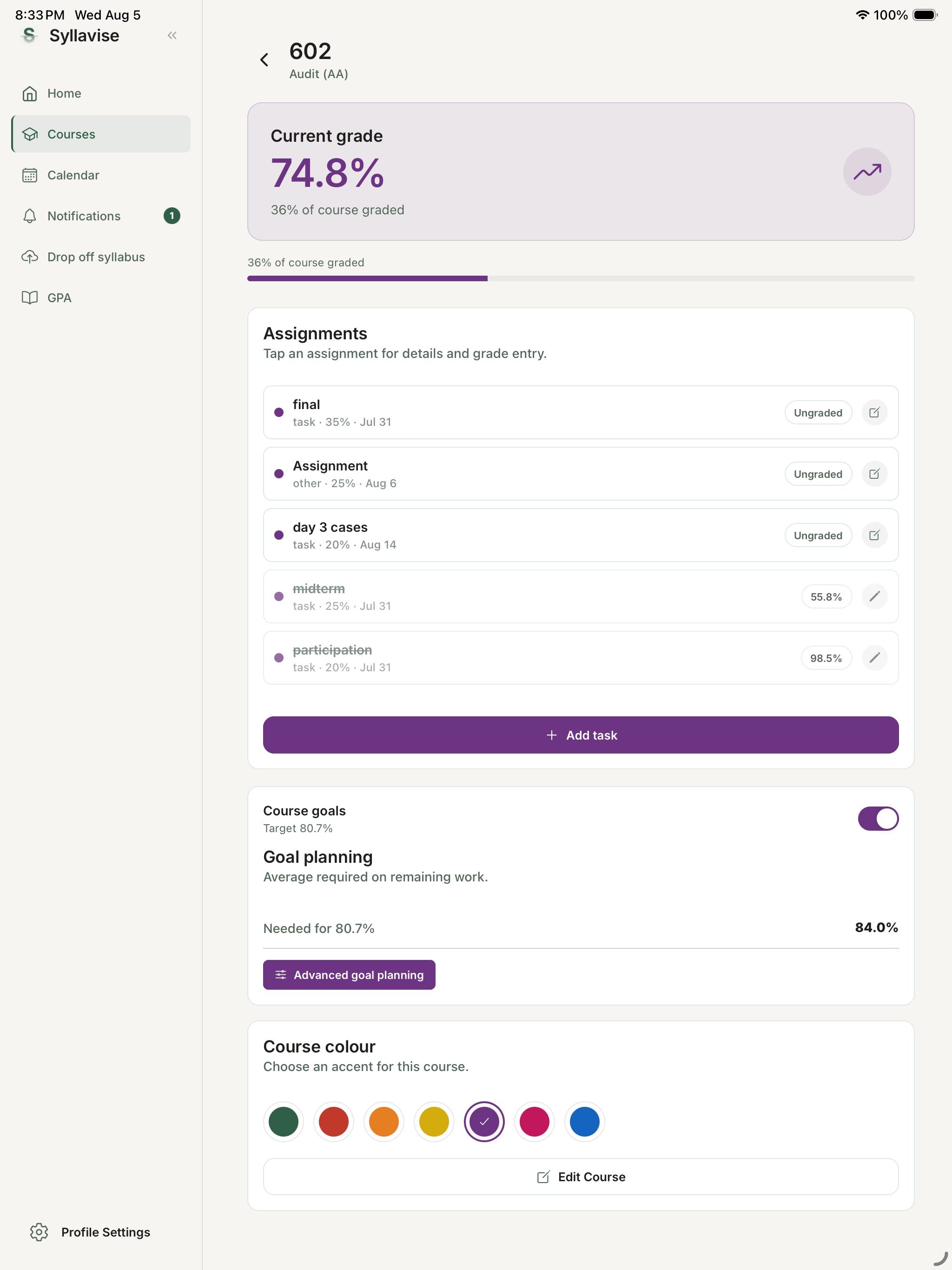This screenshot has height=1270, width=952.
Task: Open the Courses section
Action: click(x=101, y=134)
